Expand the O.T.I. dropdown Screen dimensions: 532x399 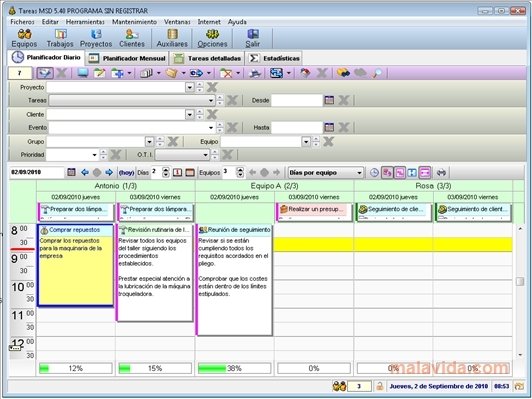(x=206, y=155)
